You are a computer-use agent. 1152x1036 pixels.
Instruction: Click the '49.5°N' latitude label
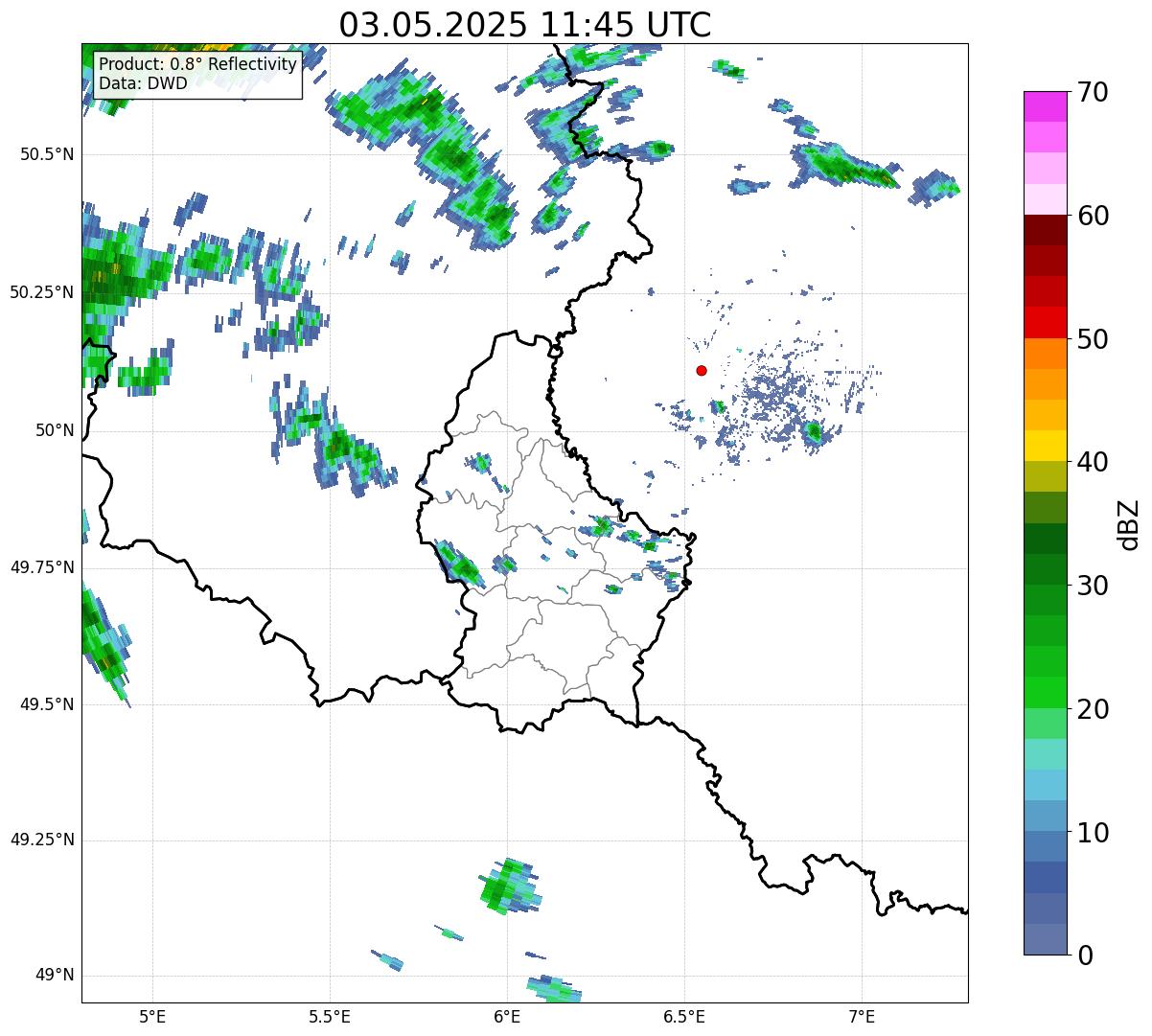pyautogui.click(x=47, y=704)
